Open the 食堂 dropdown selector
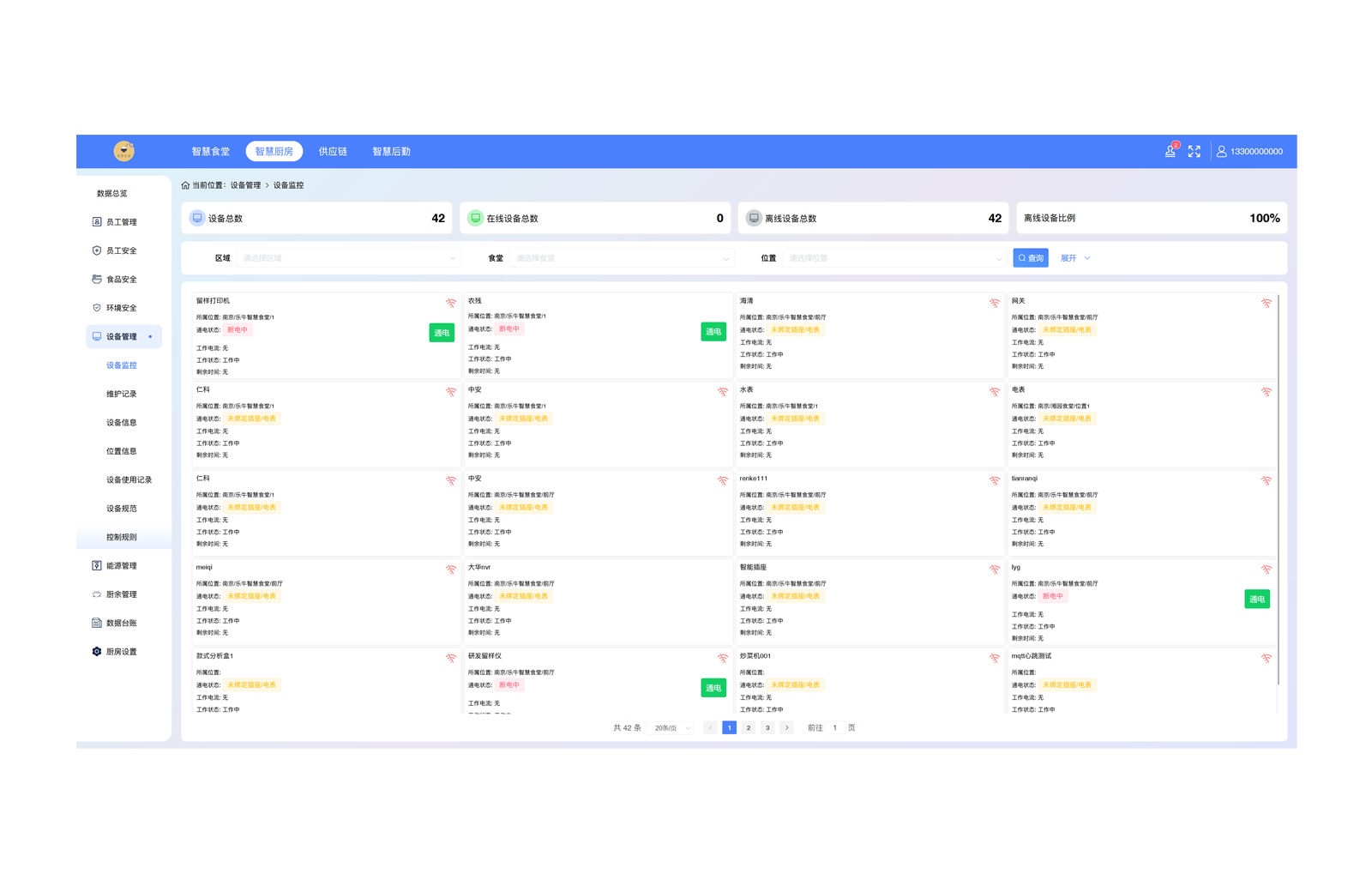 [622, 258]
